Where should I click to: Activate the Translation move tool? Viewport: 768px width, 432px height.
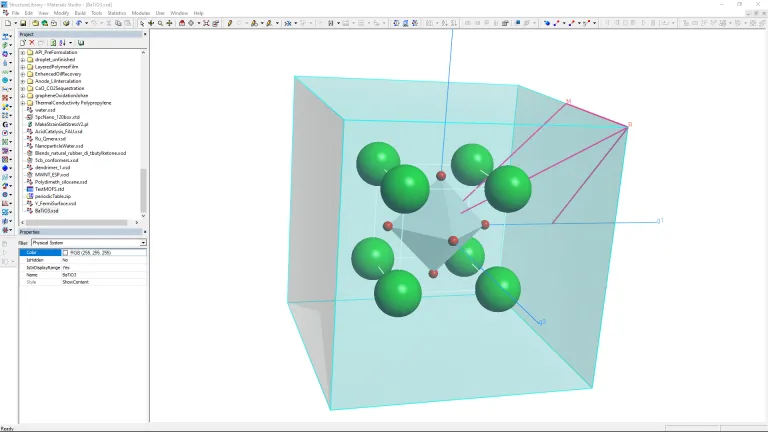(x=169, y=23)
